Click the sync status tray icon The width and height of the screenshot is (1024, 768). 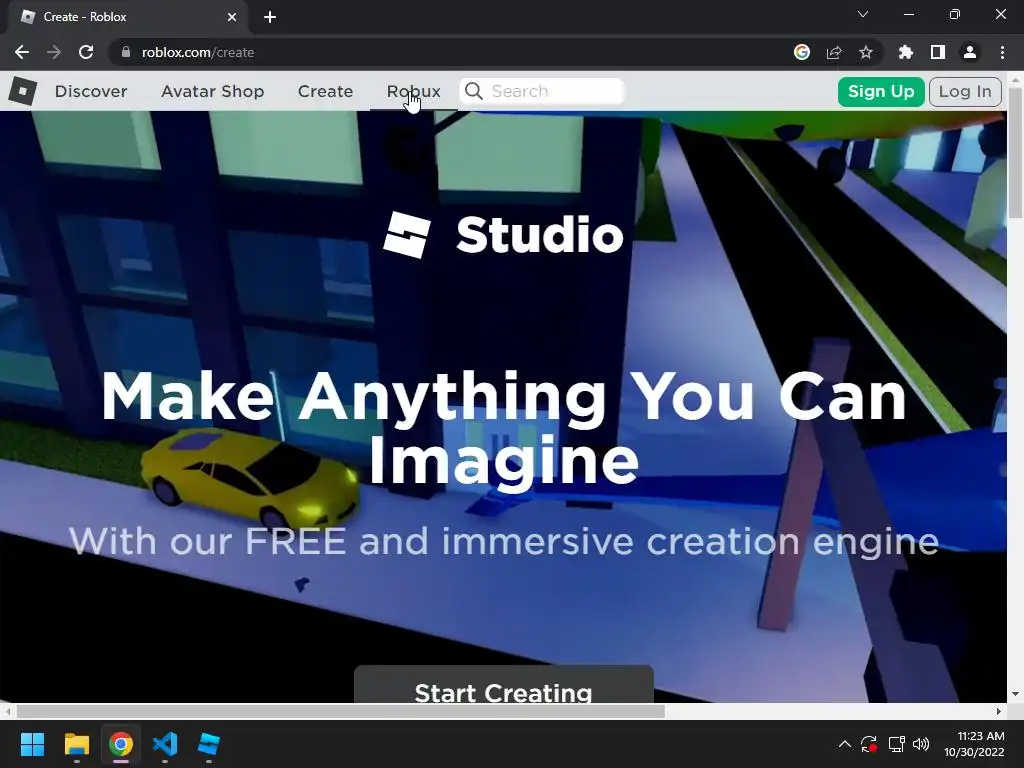869,744
